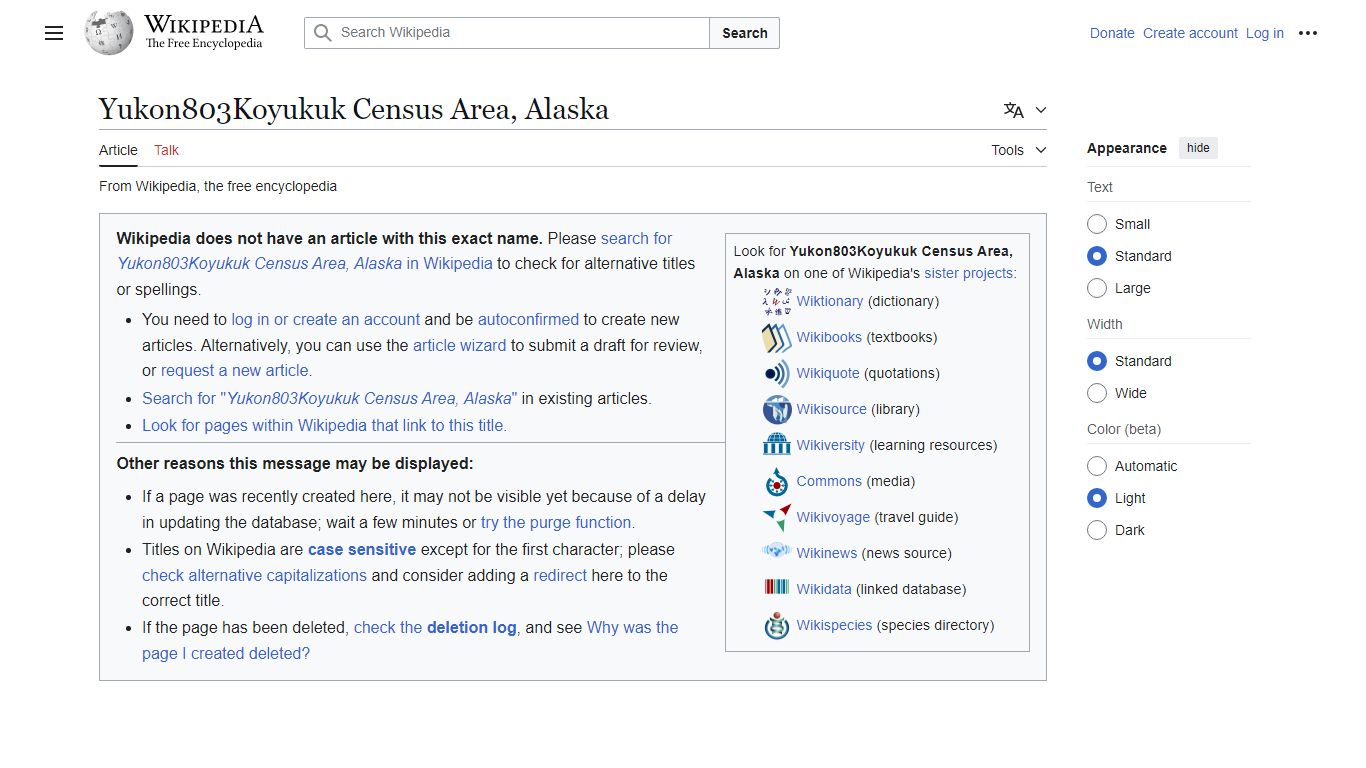This screenshot has height=768, width=1366.
Task: Select Dark color mode
Action: [x=1097, y=530]
